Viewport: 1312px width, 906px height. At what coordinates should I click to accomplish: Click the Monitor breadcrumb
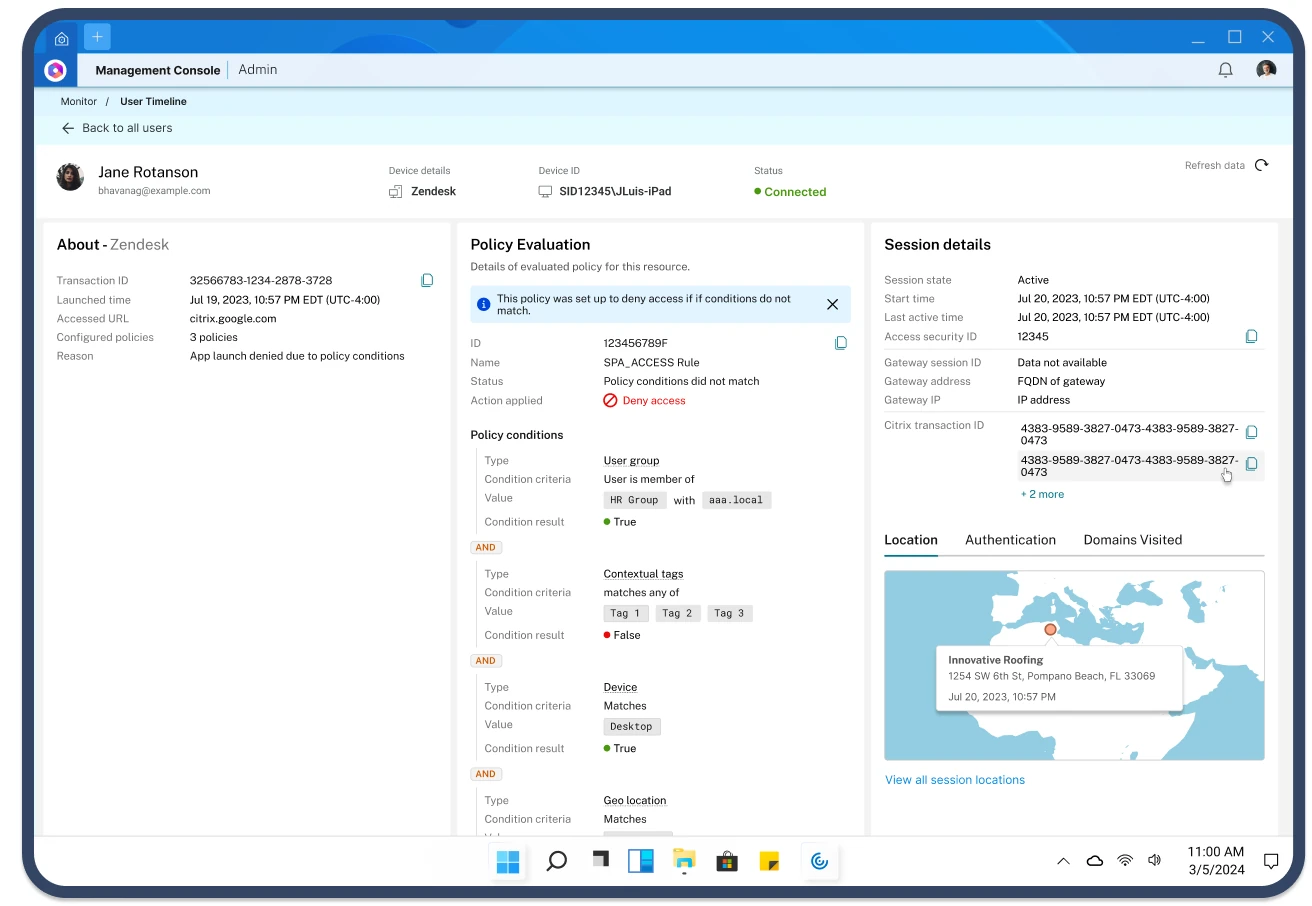coord(79,102)
